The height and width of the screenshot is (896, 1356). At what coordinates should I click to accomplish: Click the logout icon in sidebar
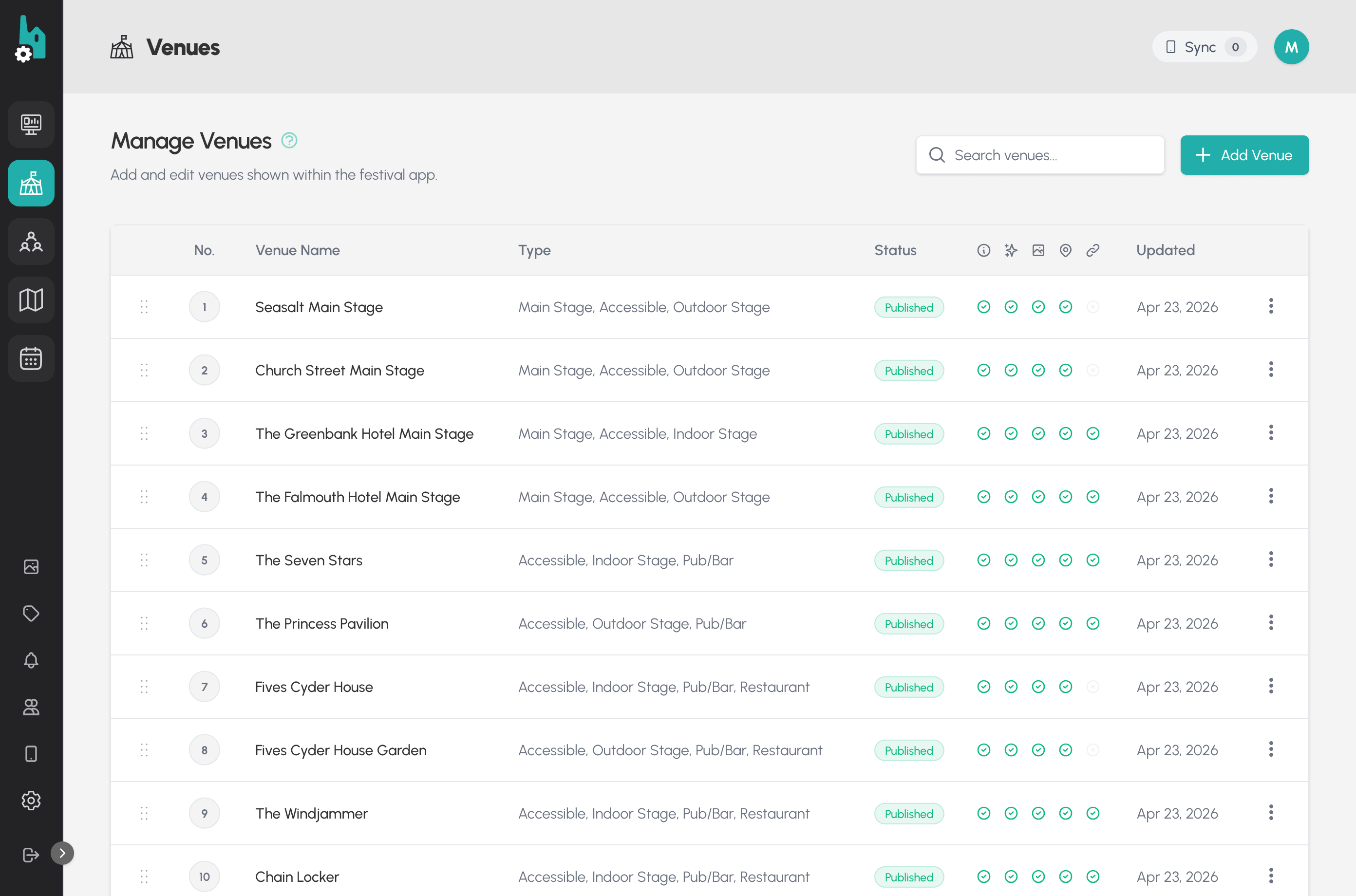click(x=31, y=855)
